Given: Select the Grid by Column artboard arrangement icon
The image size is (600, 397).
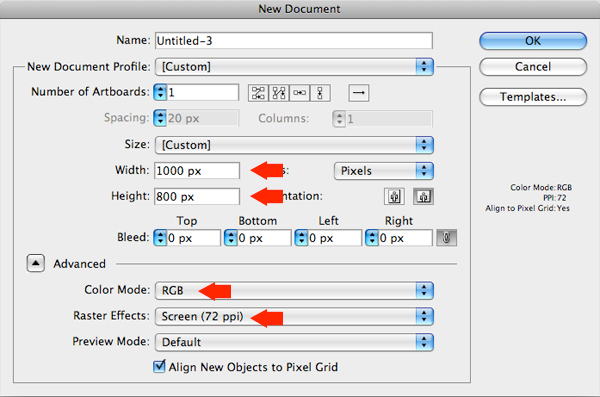Looking at the screenshot, I should (x=279, y=93).
